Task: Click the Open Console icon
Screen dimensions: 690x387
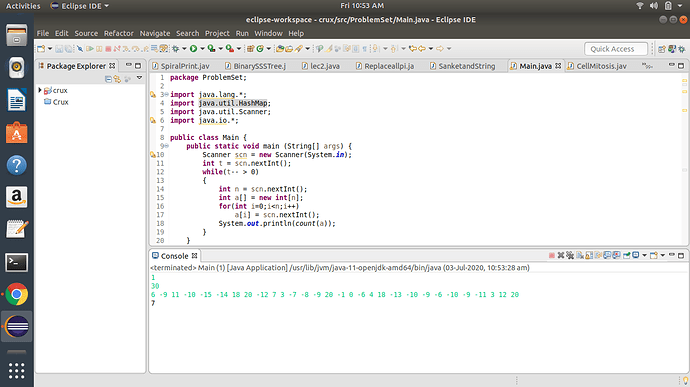Action: 654,255
